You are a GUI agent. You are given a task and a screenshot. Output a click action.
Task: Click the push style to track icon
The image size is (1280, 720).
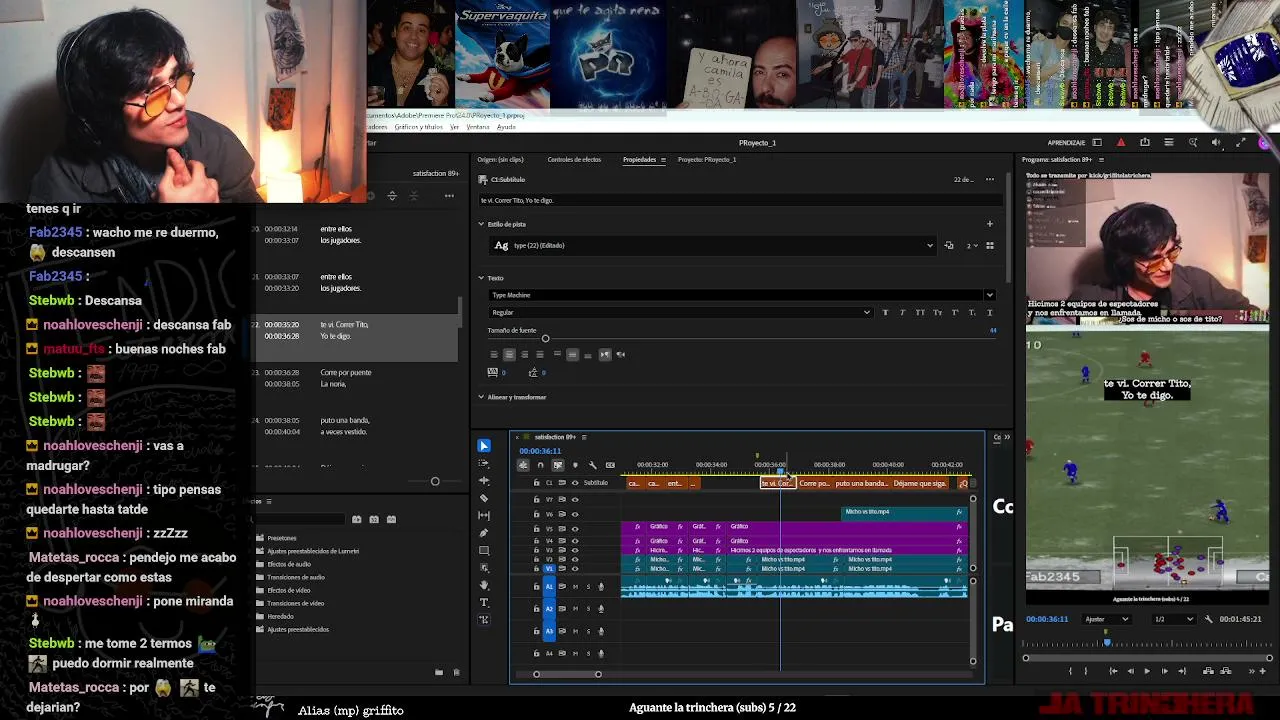(x=949, y=245)
